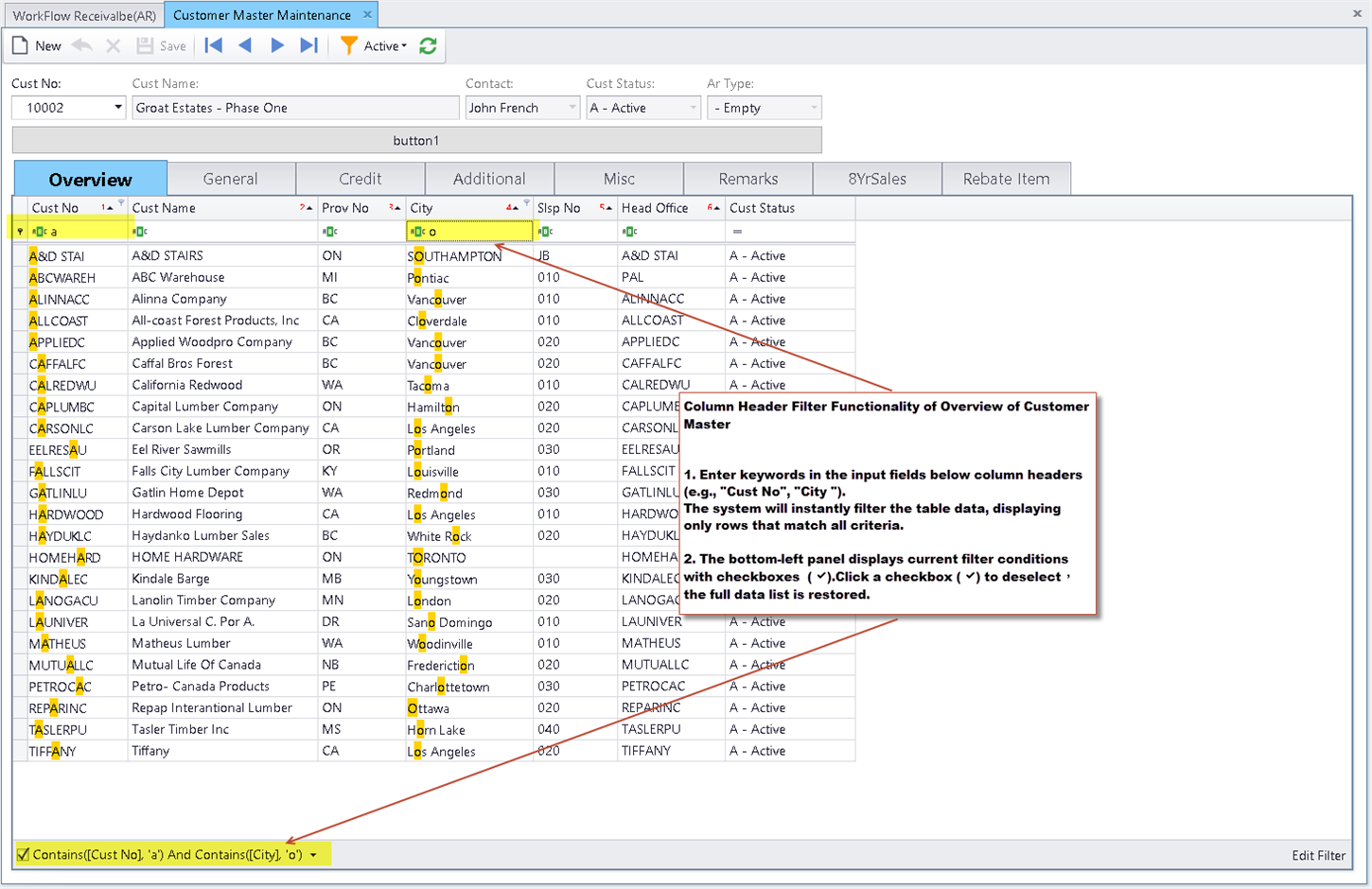Image resolution: width=1372 pixels, height=889 pixels.
Task: Select the HOME HARDWARE row
Action: (x=187, y=557)
